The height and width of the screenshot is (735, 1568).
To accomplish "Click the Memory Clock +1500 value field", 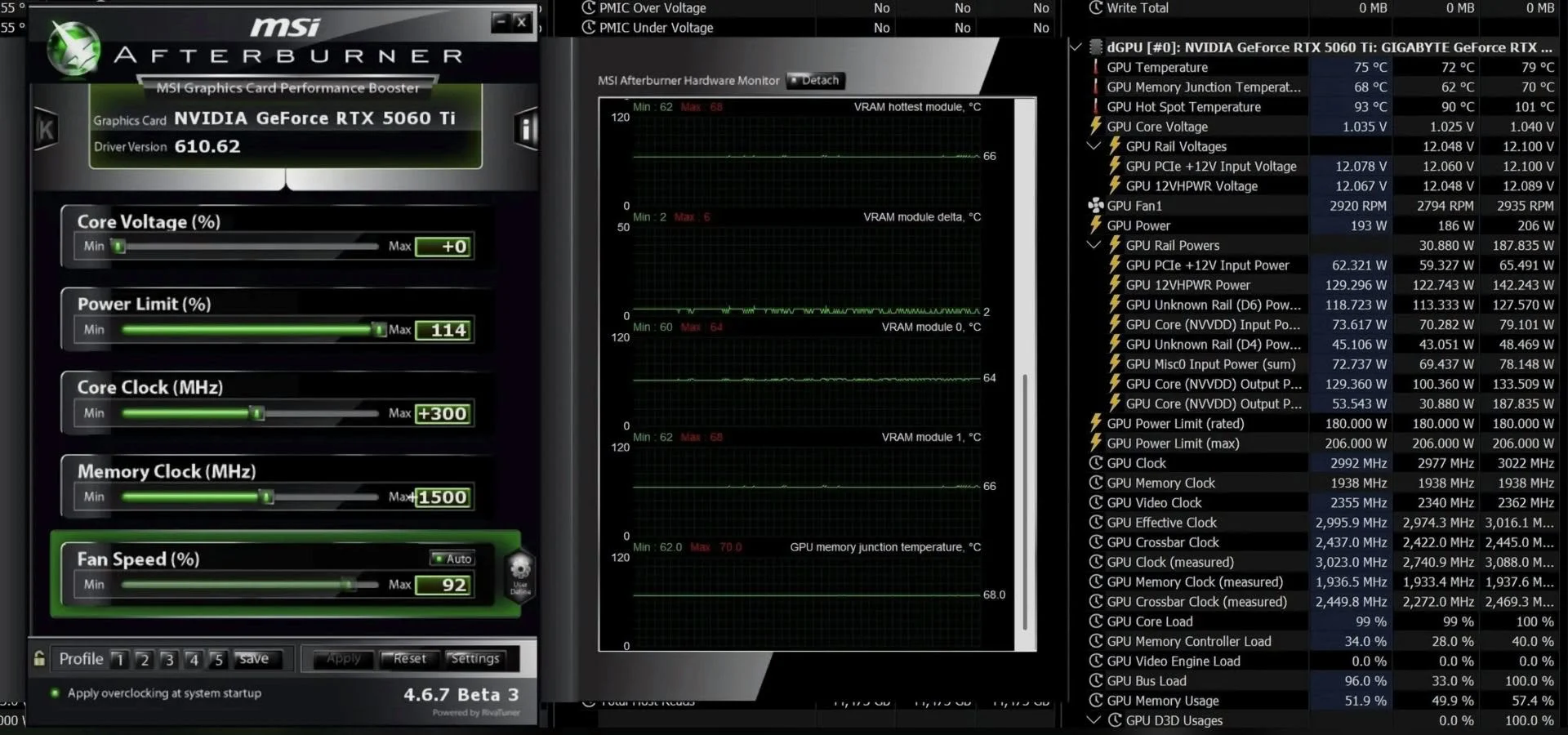I will pyautogui.click(x=444, y=497).
